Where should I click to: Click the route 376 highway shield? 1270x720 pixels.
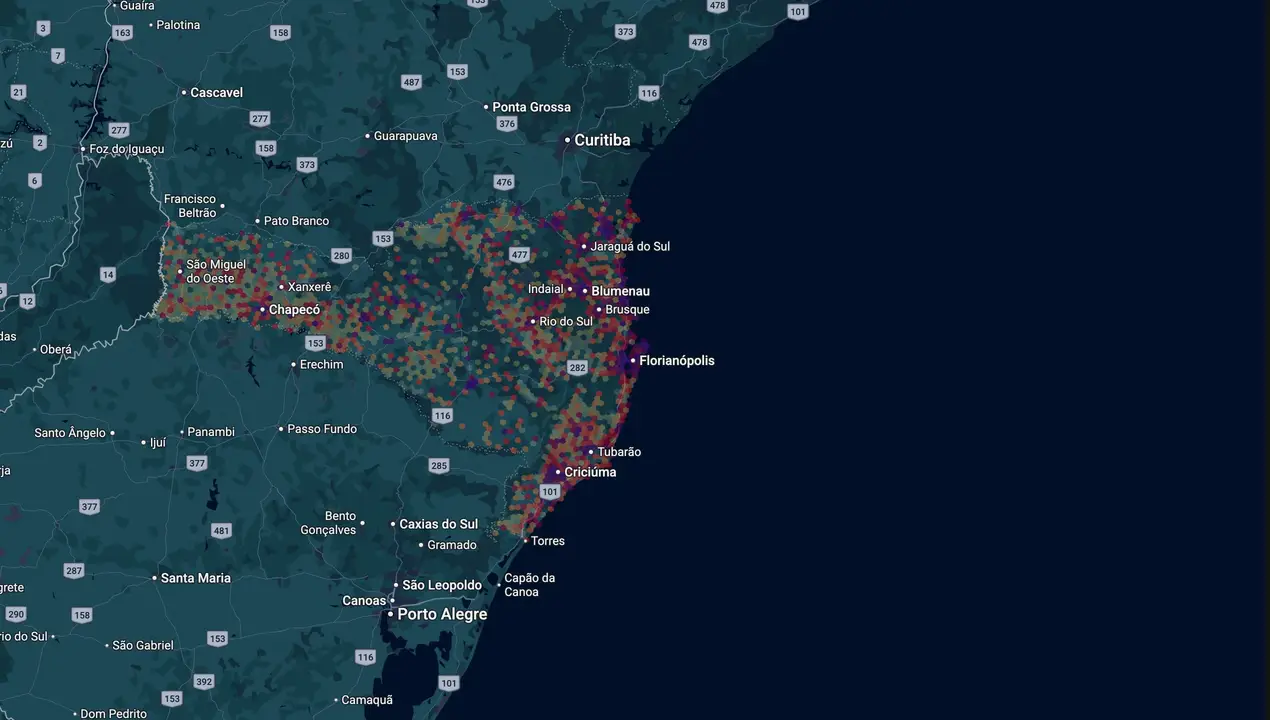click(x=507, y=124)
